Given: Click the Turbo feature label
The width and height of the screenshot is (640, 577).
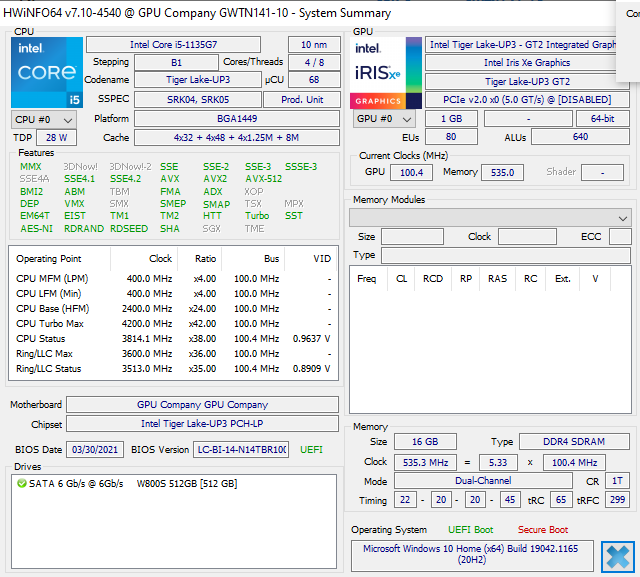Looking at the screenshot, I should pyautogui.click(x=257, y=215).
